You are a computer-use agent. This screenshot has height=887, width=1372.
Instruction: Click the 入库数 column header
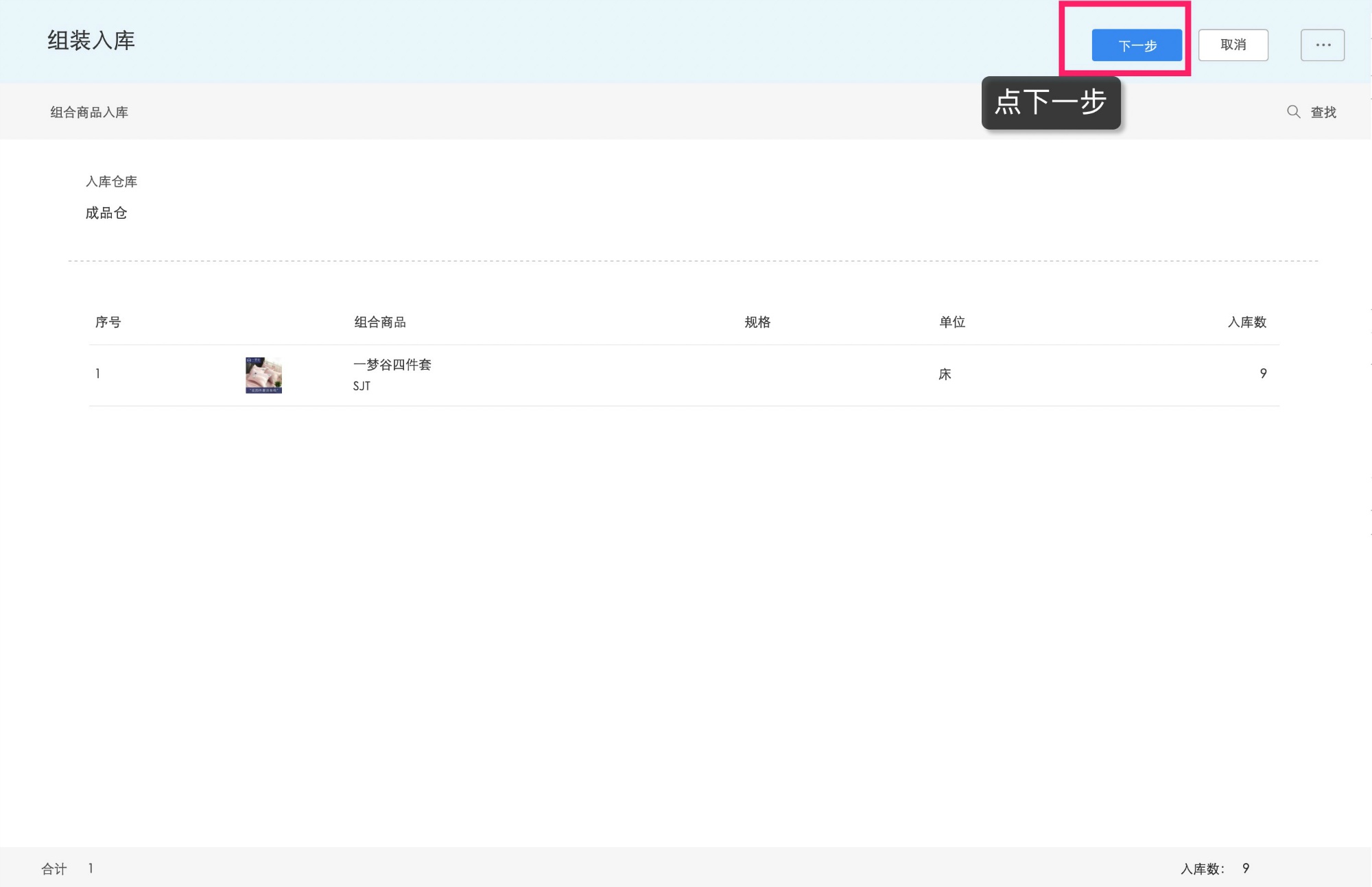[x=1246, y=322]
